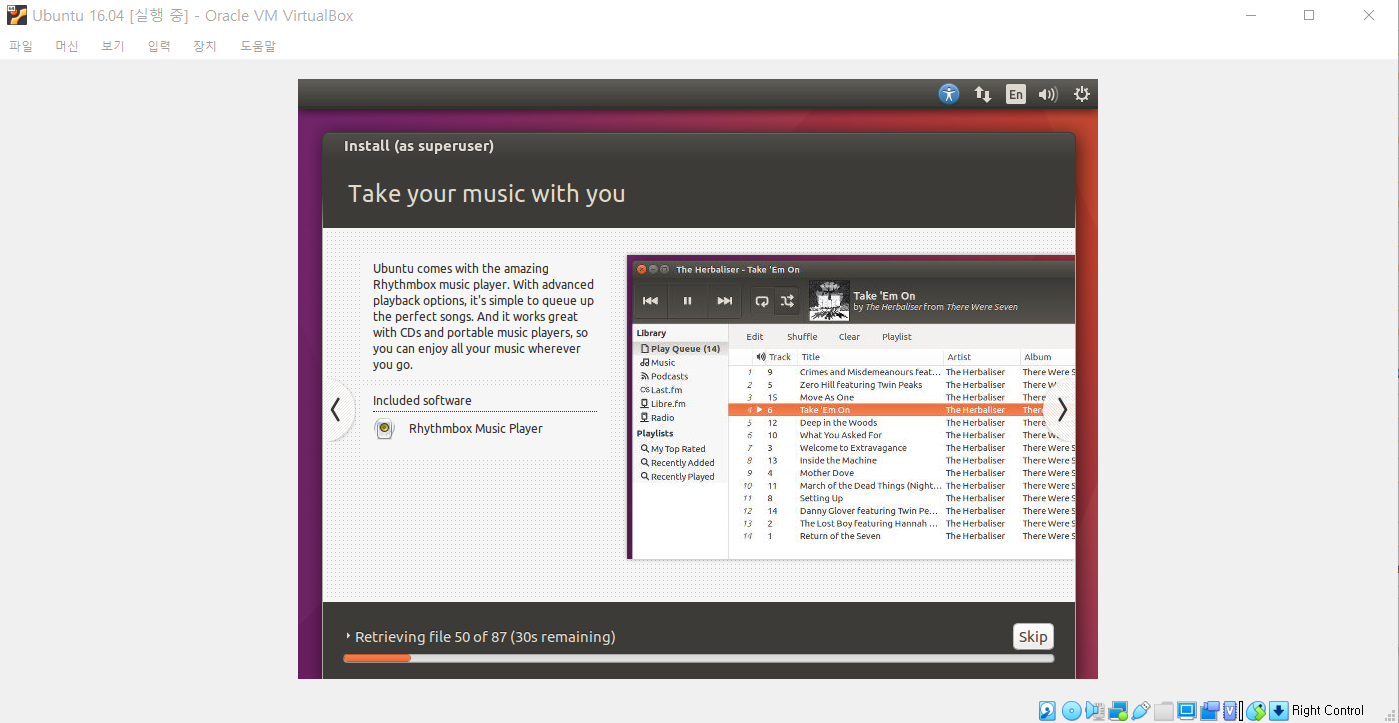Click the Rhythmbox Music Player icon

tap(384, 429)
